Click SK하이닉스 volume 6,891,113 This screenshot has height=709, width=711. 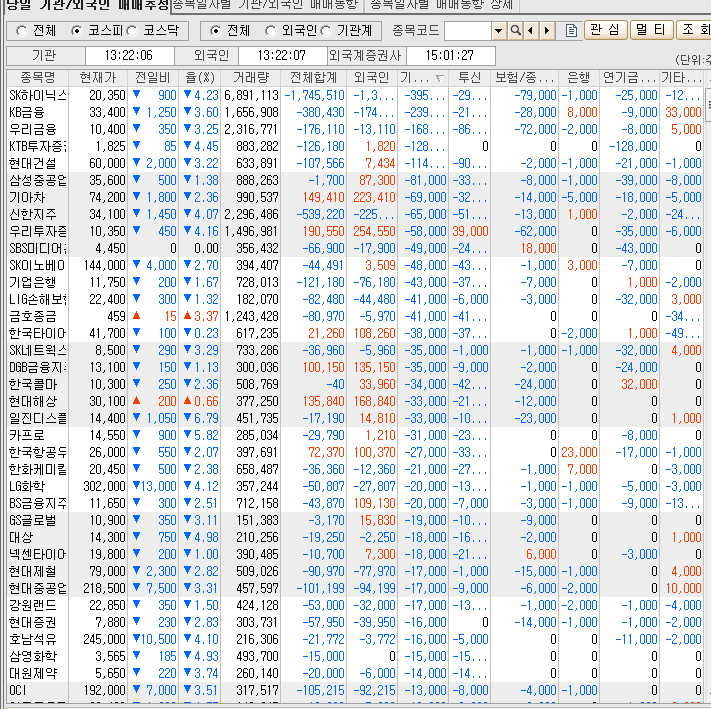click(x=251, y=96)
